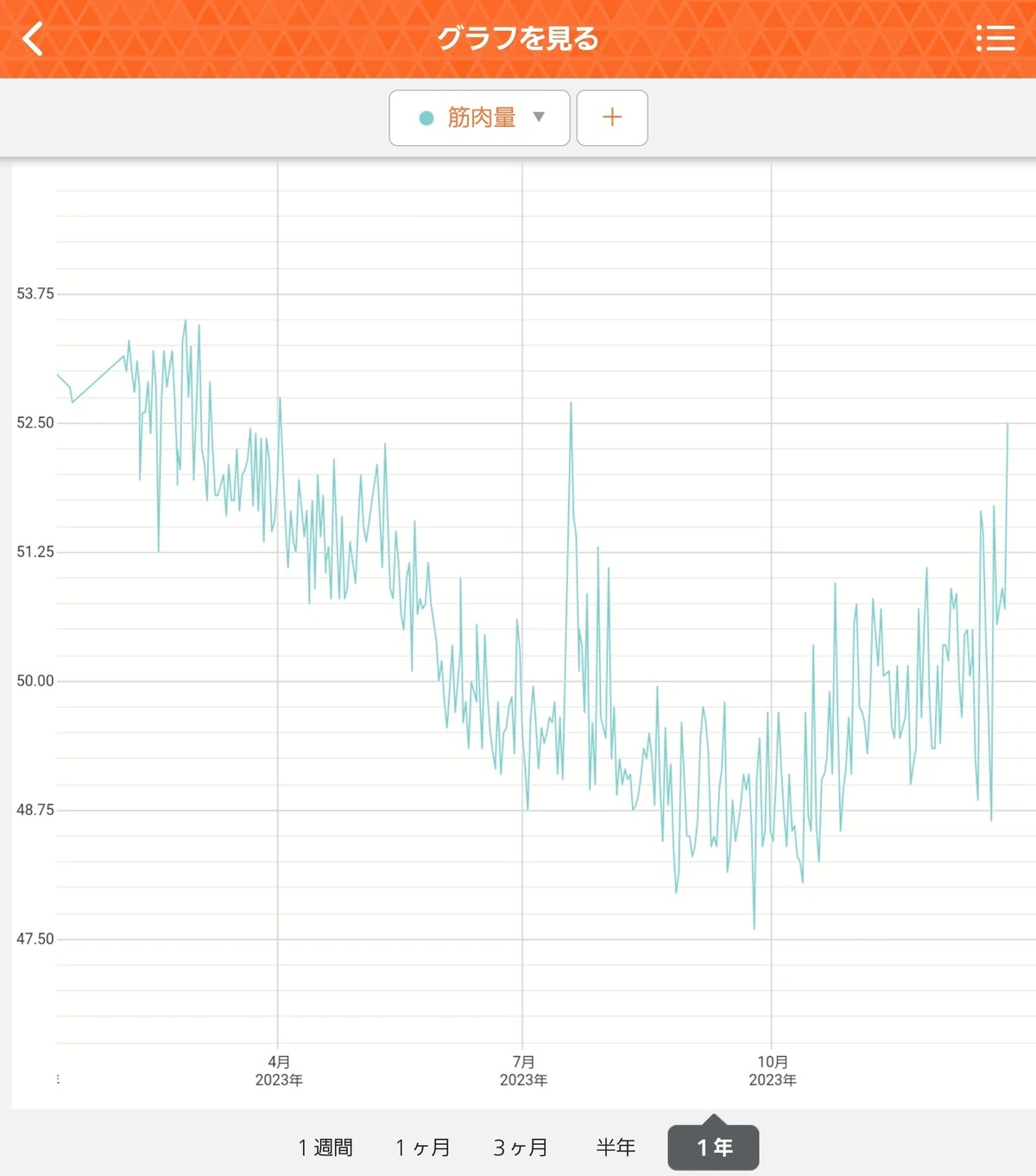Tap the lowest point near late September
The width and height of the screenshot is (1036, 1176).
pyautogui.click(x=754, y=928)
